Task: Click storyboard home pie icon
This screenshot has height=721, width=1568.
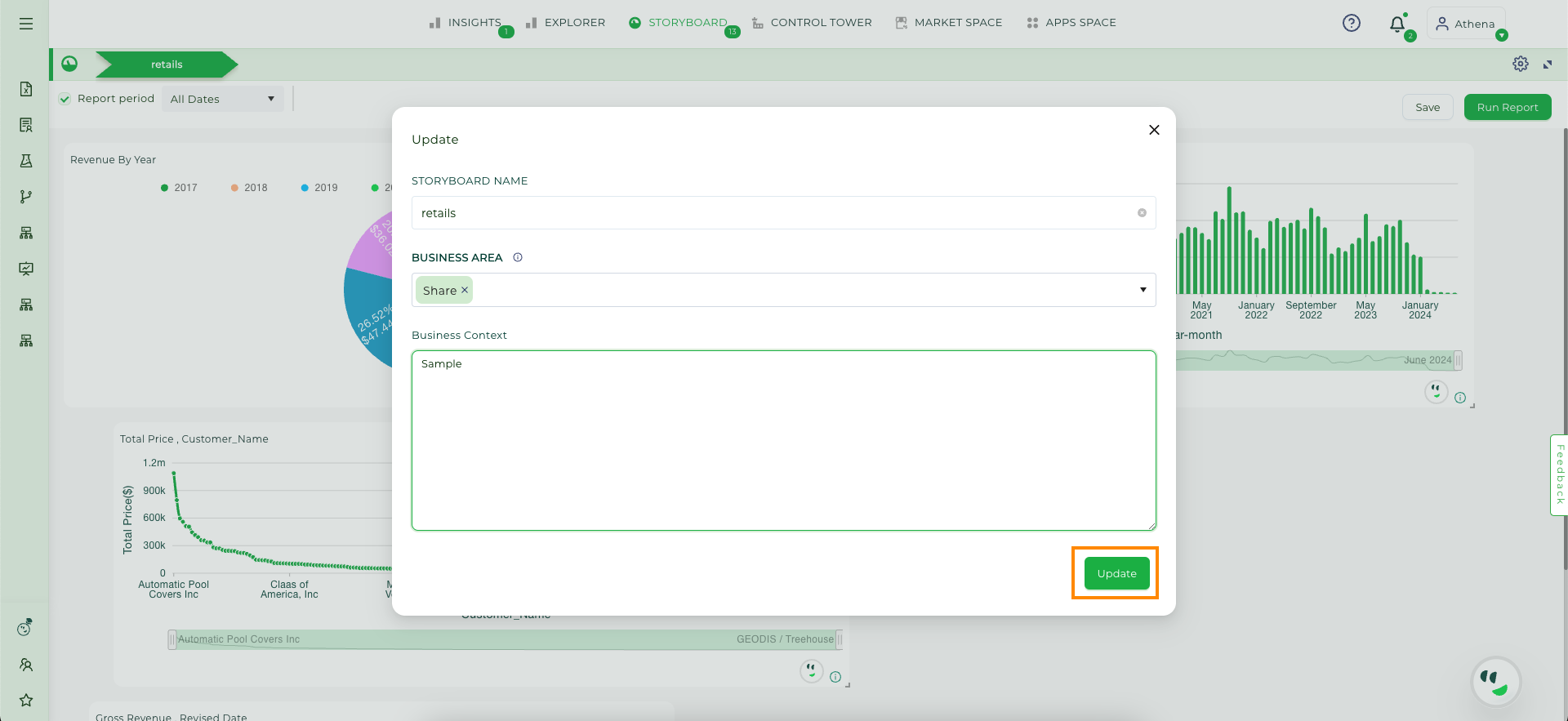Action: (69, 64)
